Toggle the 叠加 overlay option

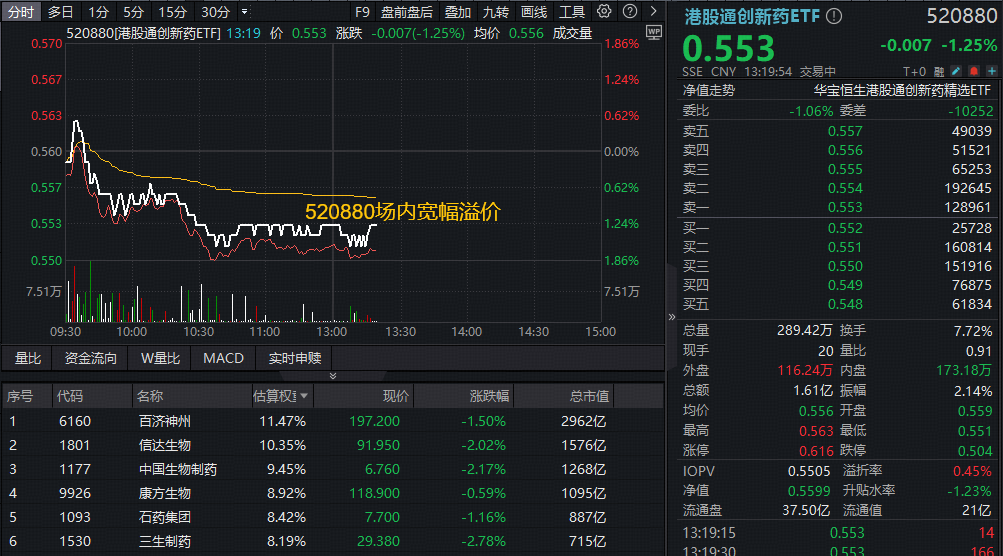[458, 12]
